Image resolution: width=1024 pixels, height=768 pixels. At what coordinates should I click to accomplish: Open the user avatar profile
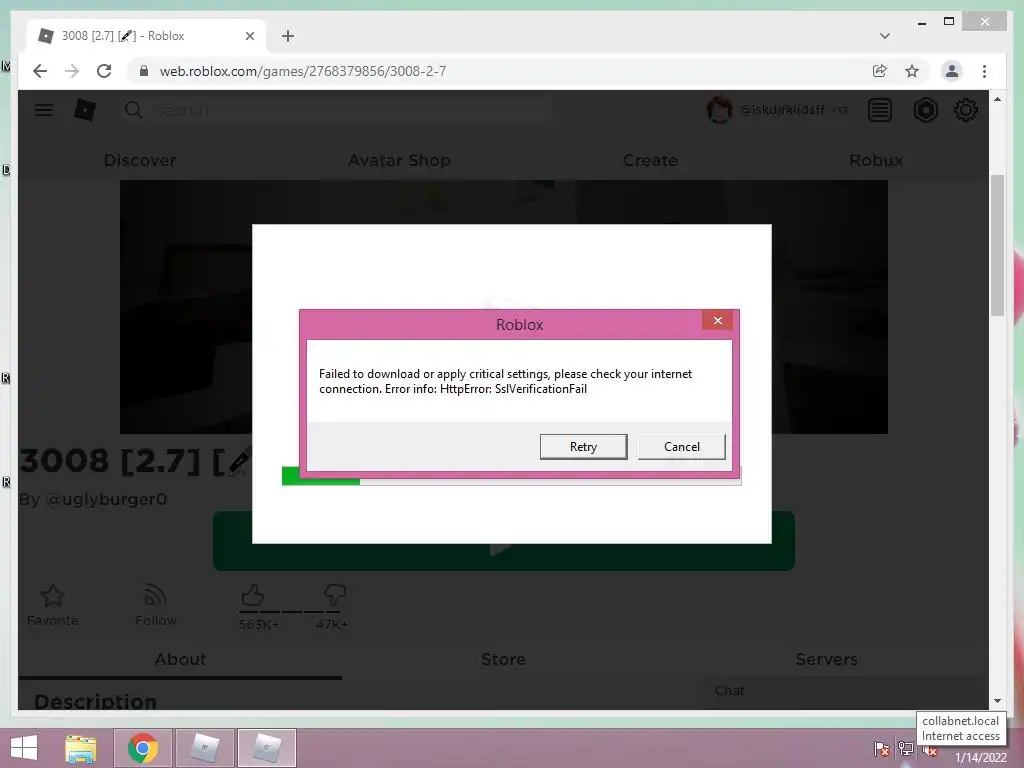click(719, 110)
